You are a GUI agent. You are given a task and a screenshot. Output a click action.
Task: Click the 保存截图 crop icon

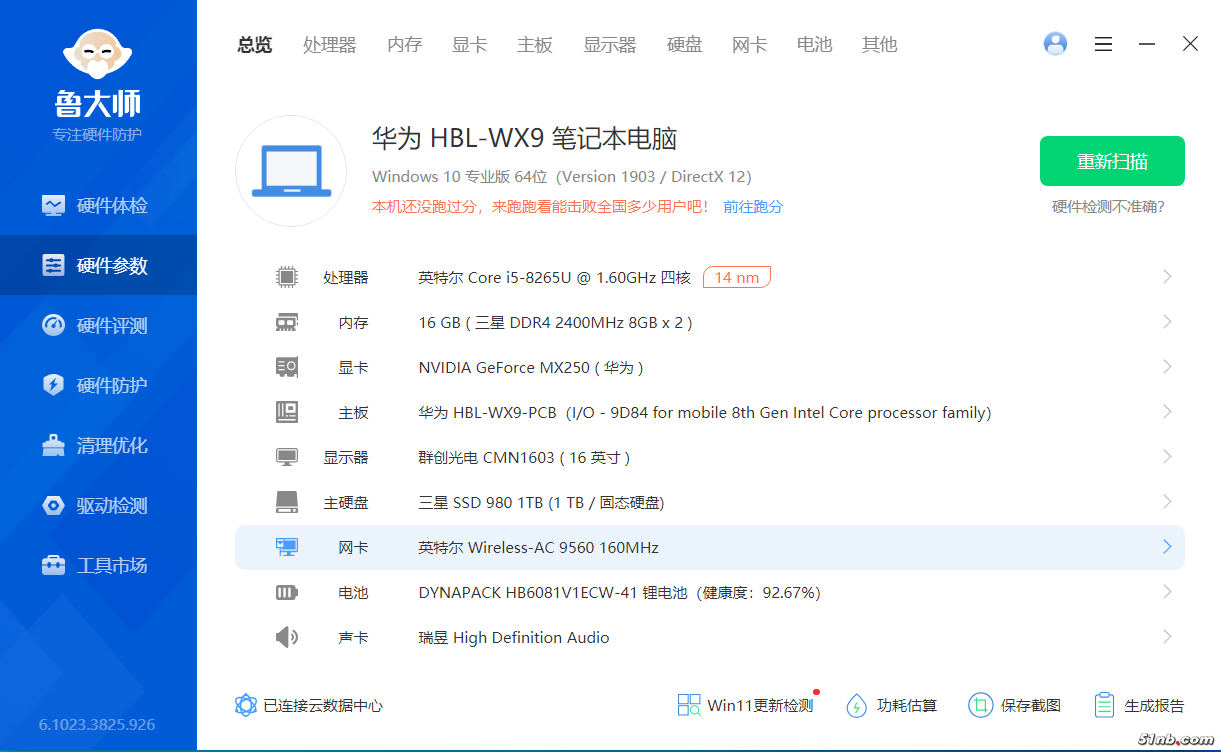[980, 705]
